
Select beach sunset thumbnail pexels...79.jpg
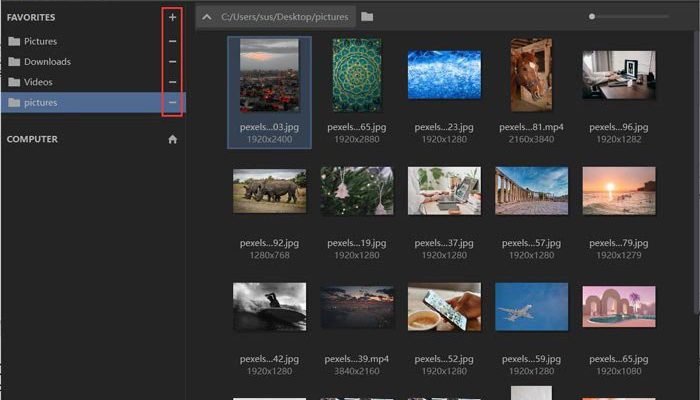[619, 191]
